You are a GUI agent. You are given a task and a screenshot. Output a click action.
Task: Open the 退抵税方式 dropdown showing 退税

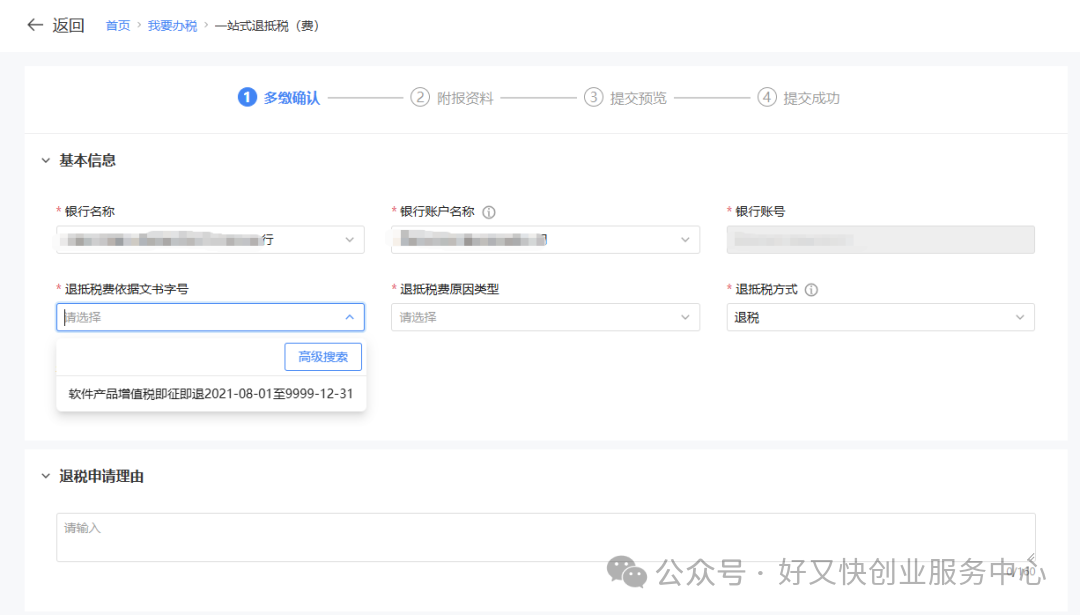pos(880,317)
